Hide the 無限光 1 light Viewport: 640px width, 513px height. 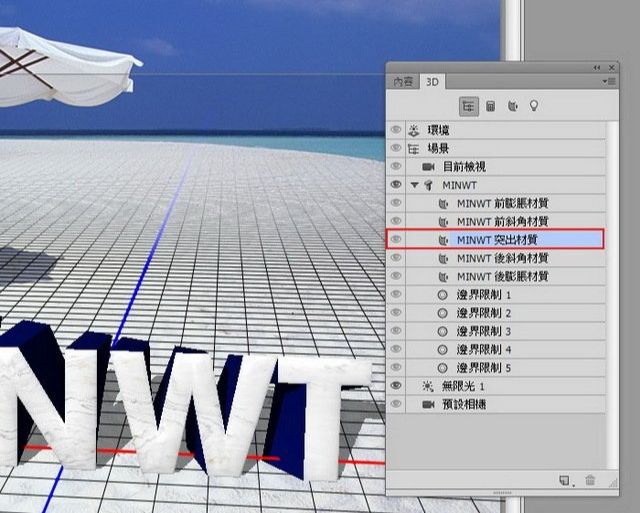coord(396,385)
